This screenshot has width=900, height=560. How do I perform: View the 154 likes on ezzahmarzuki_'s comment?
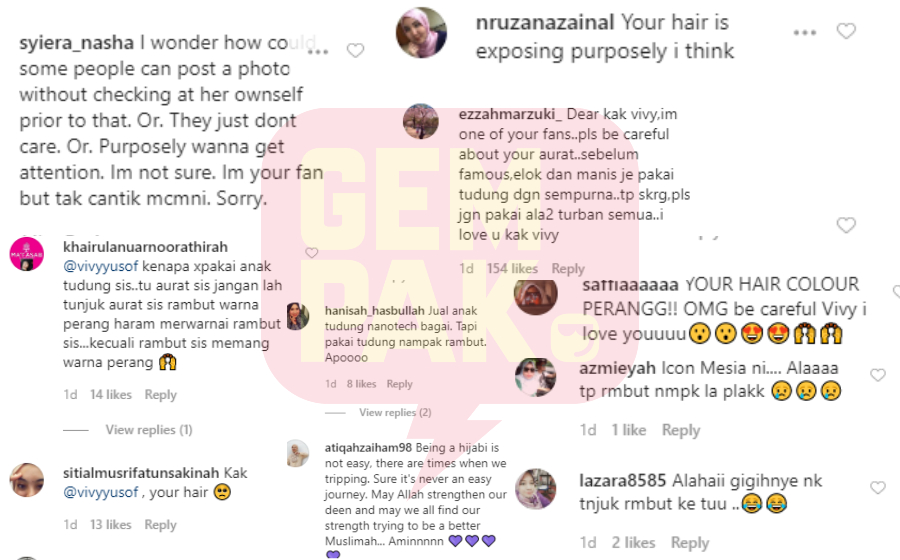[x=512, y=269]
